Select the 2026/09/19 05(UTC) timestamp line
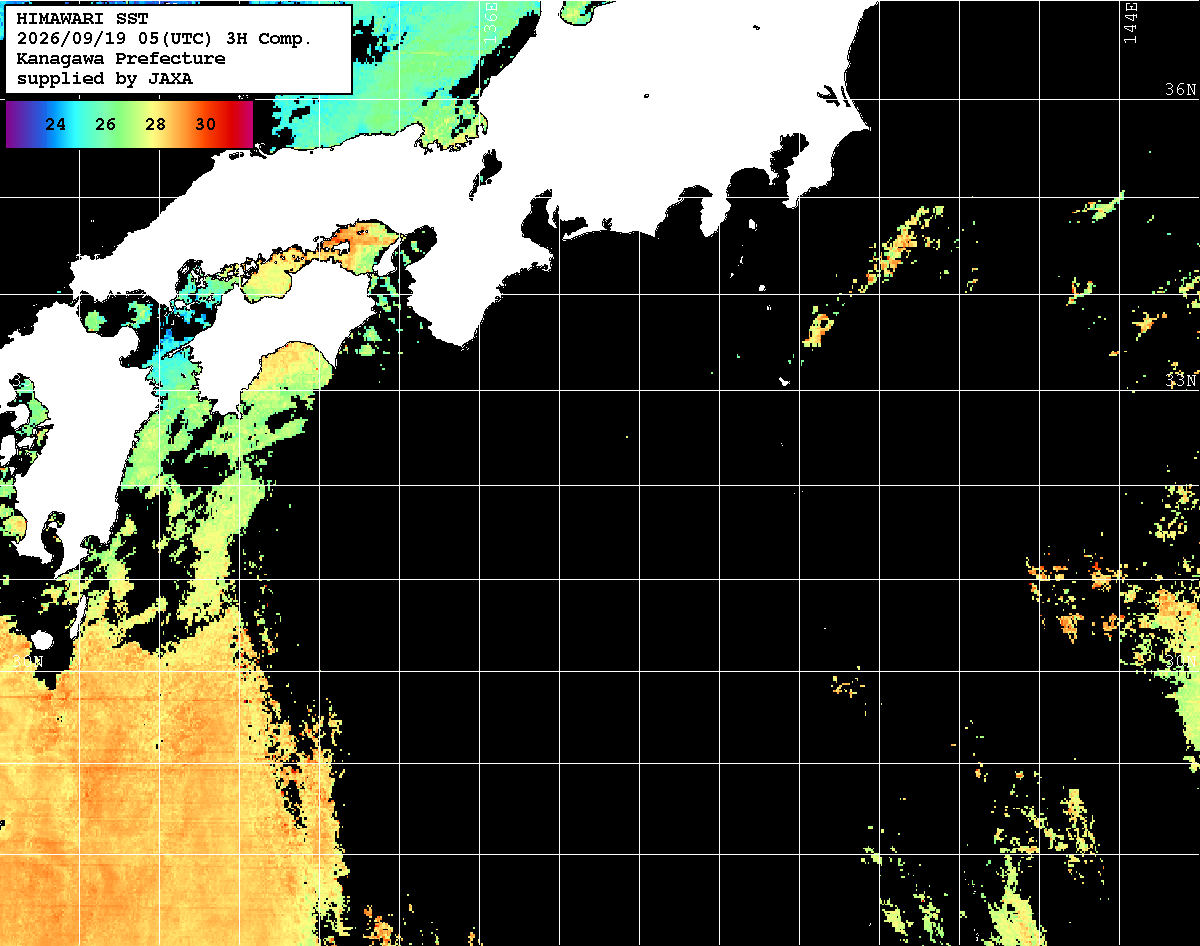The width and height of the screenshot is (1200, 946). (x=165, y=38)
